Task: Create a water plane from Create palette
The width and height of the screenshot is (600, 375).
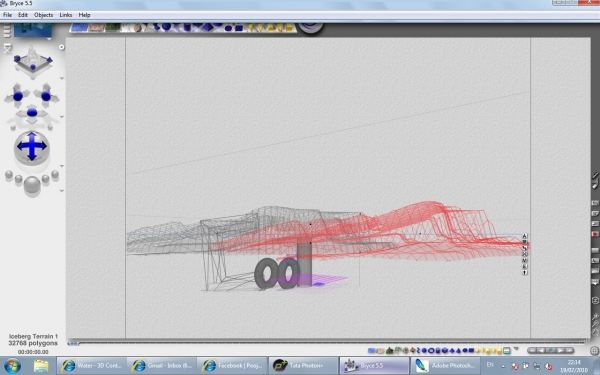Action: click(x=80, y=28)
